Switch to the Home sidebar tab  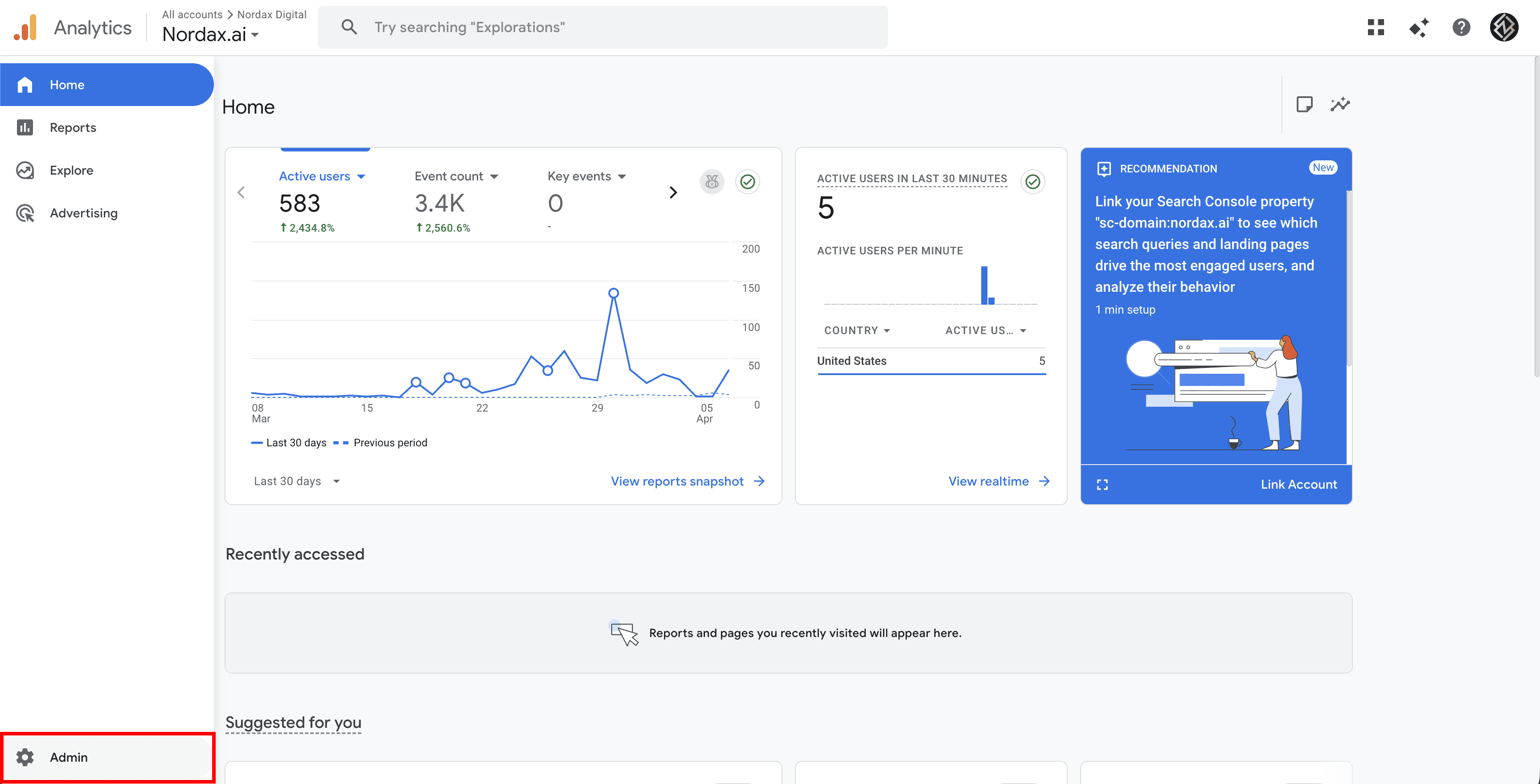coord(67,84)
